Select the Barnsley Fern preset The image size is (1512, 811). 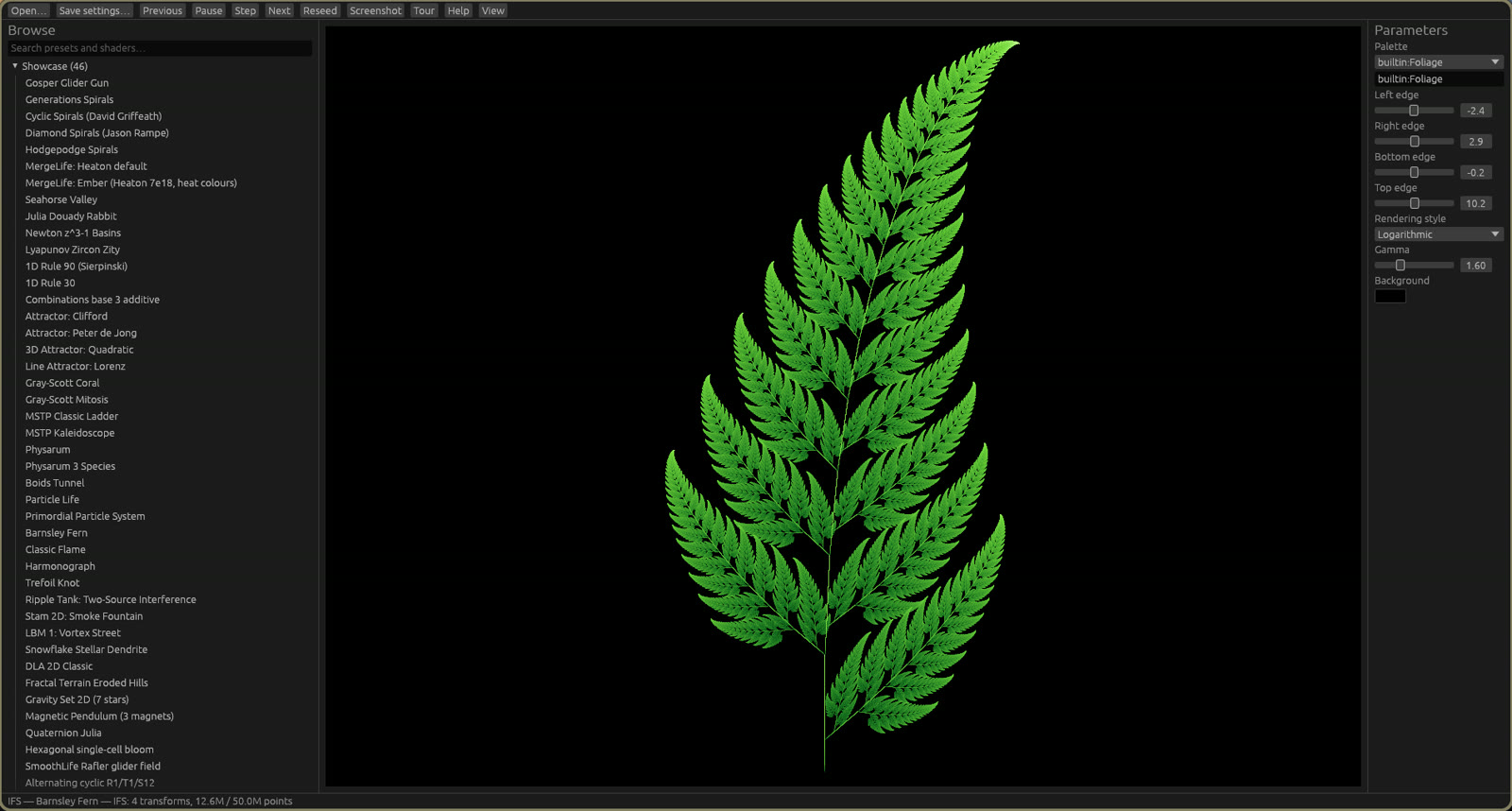57,533
